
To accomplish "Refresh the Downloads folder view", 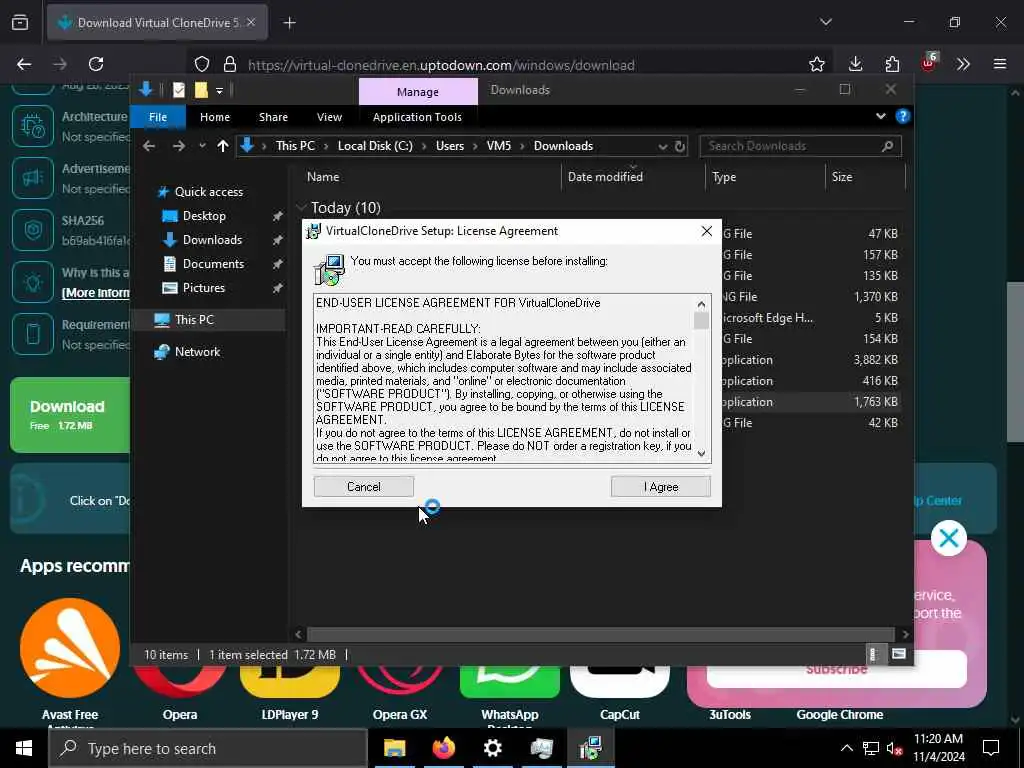I will coord(680,146).
